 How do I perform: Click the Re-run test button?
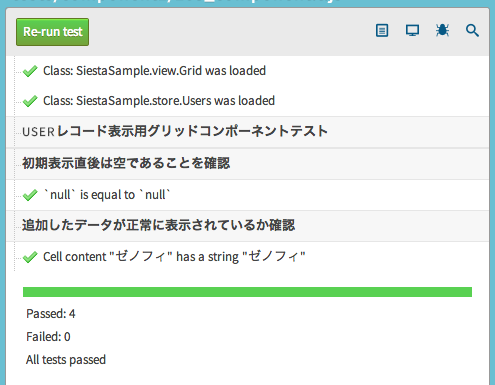point(52,32)
